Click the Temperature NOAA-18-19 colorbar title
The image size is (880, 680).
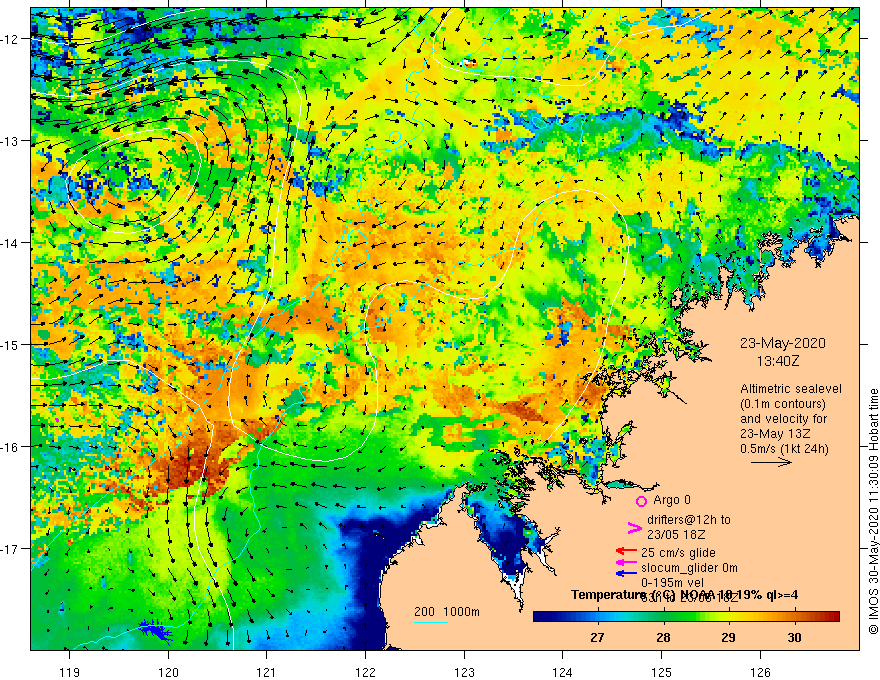pyautogui.click(x=684, y=595)
